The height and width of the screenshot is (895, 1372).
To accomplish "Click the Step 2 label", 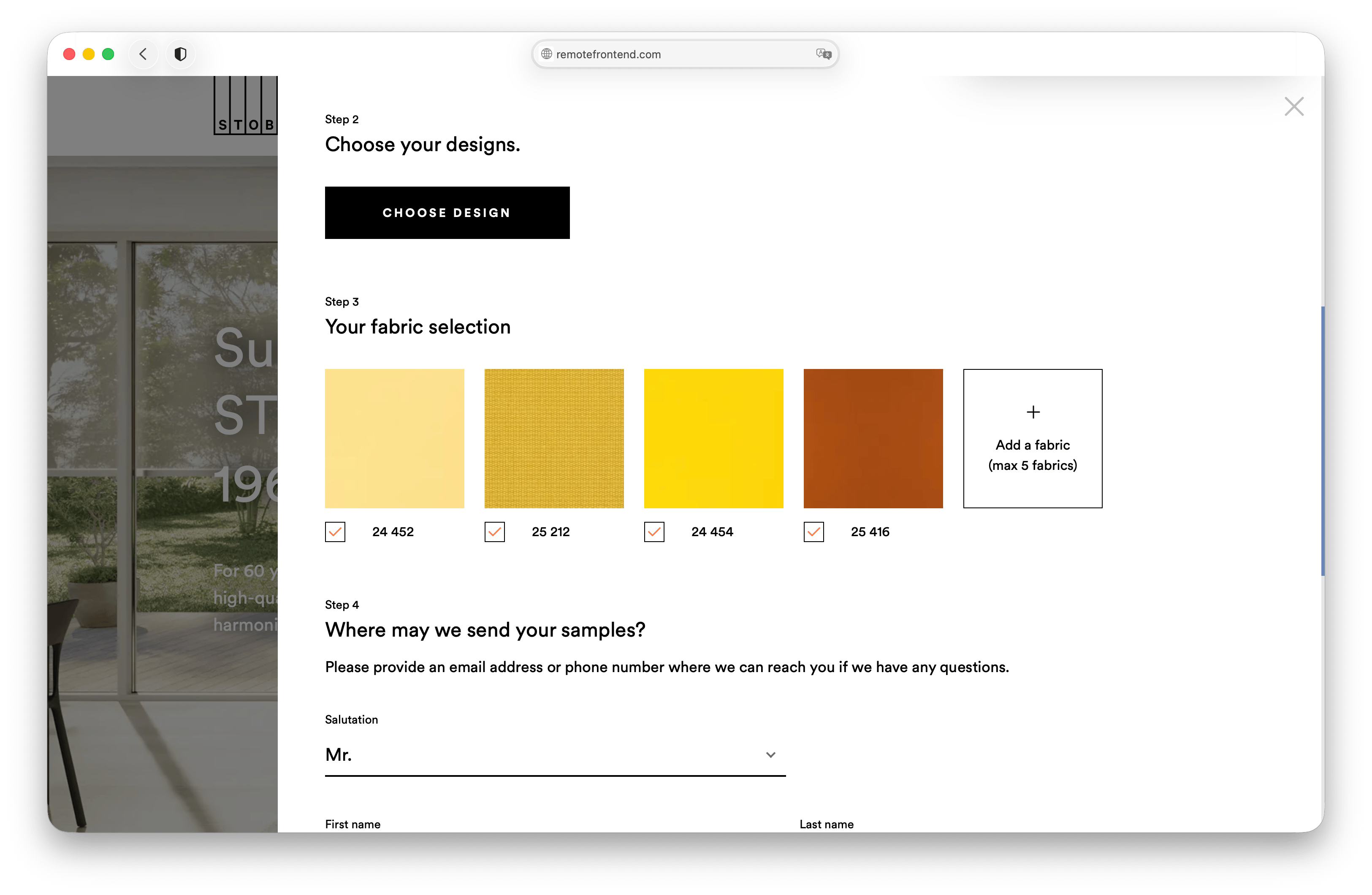I will (x=342, y=119).
